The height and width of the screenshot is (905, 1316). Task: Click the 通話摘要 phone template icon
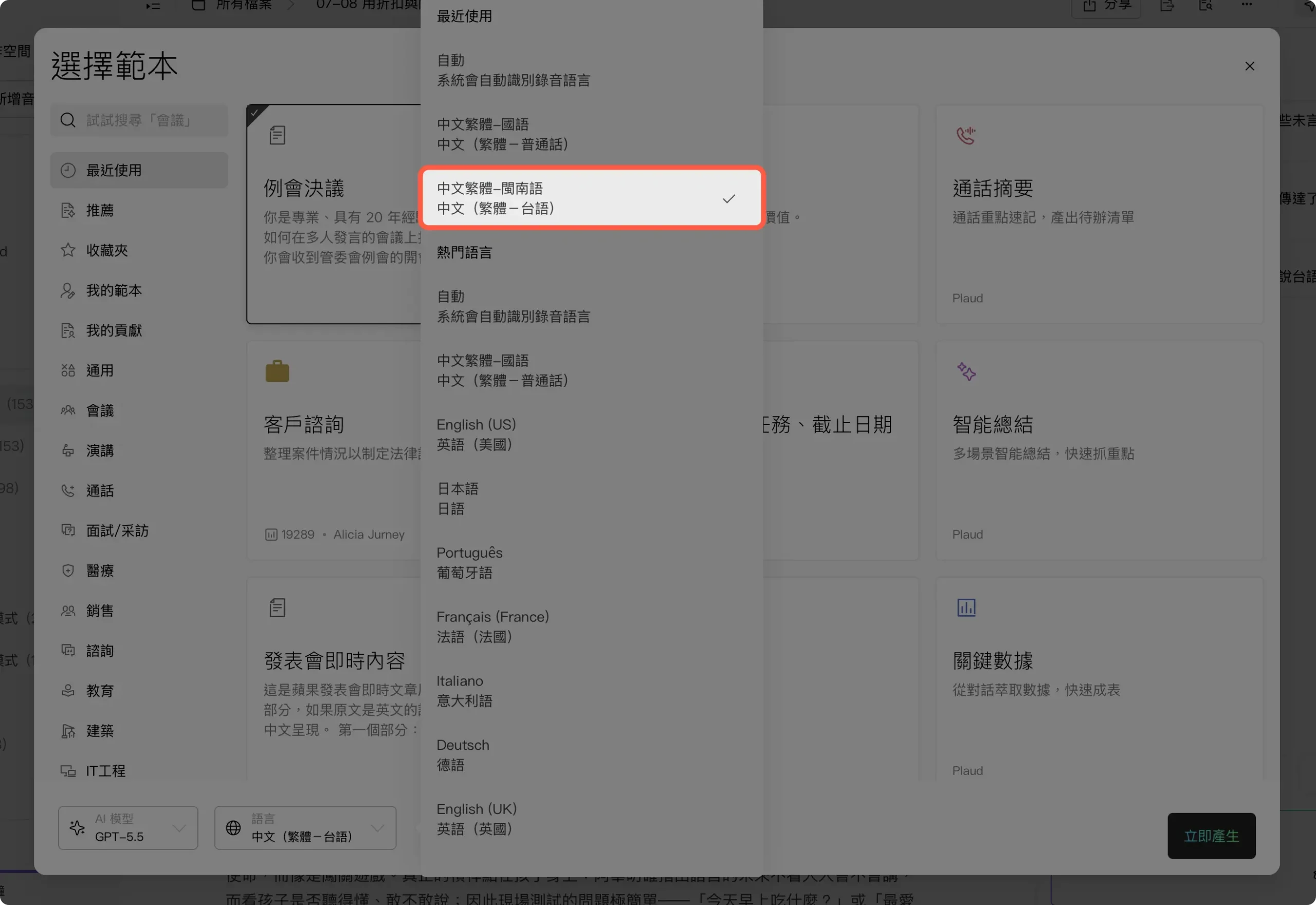pyautogui.click(x=965, y=136)
